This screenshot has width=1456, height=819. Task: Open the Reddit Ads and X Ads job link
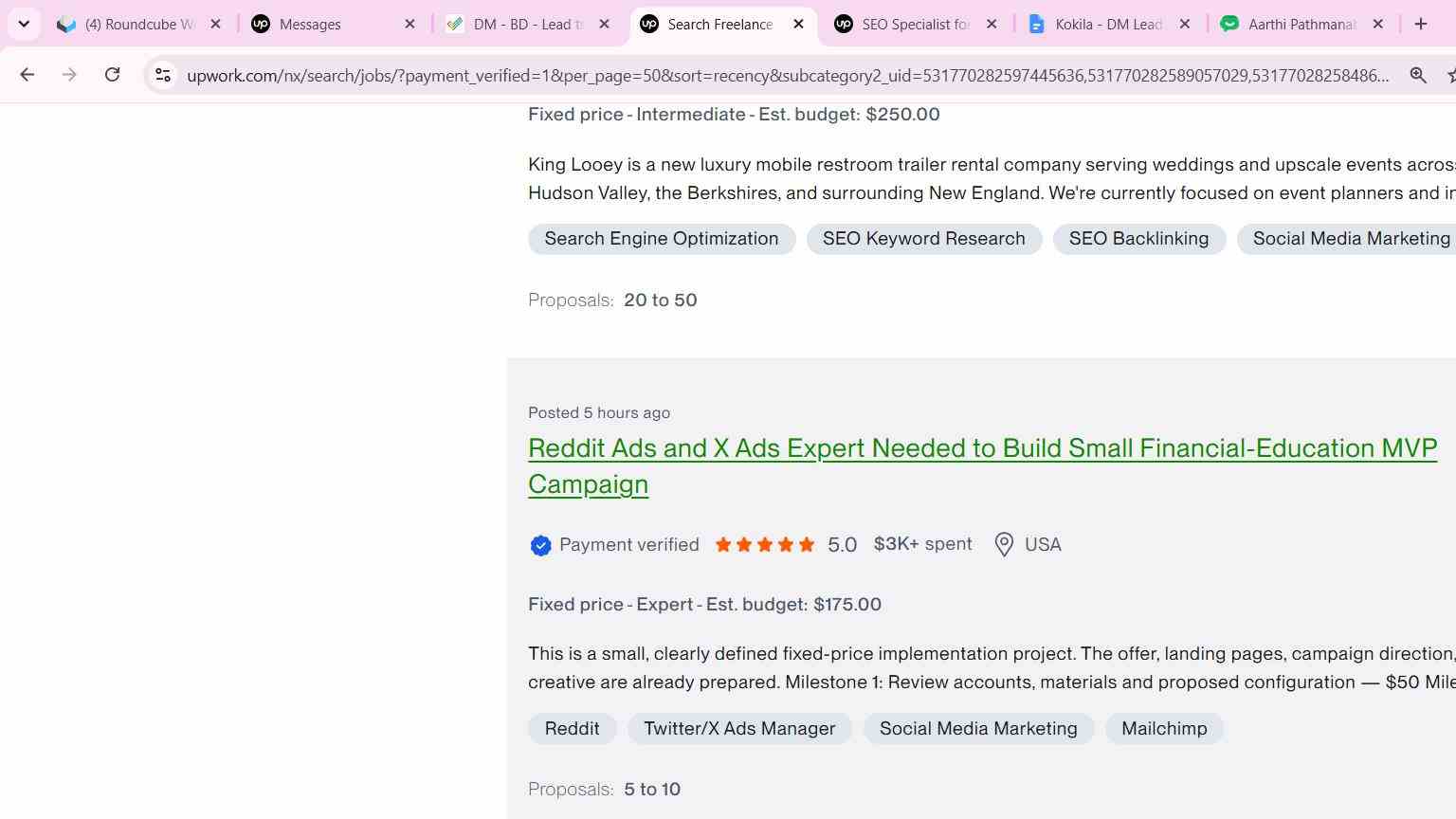[982, 466]
